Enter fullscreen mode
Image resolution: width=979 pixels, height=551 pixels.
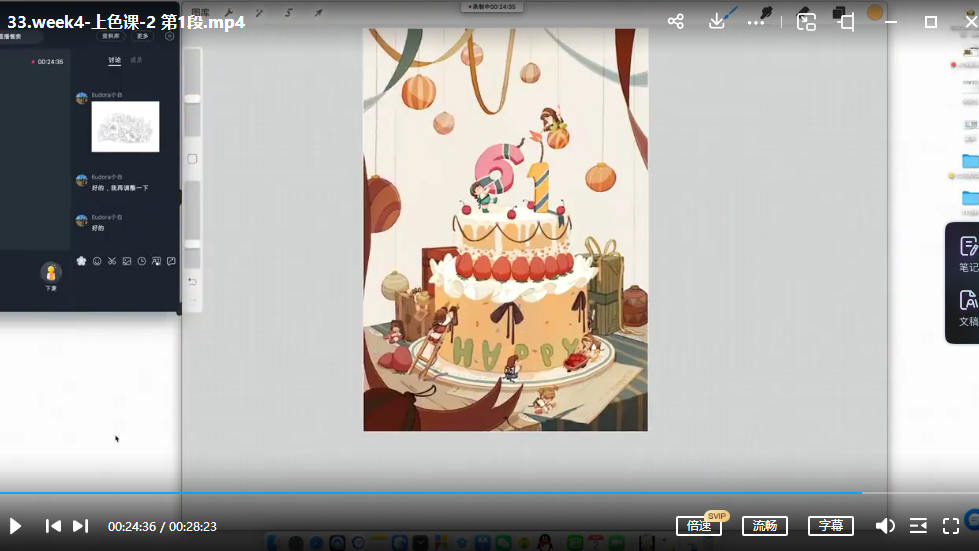(951, 526)
